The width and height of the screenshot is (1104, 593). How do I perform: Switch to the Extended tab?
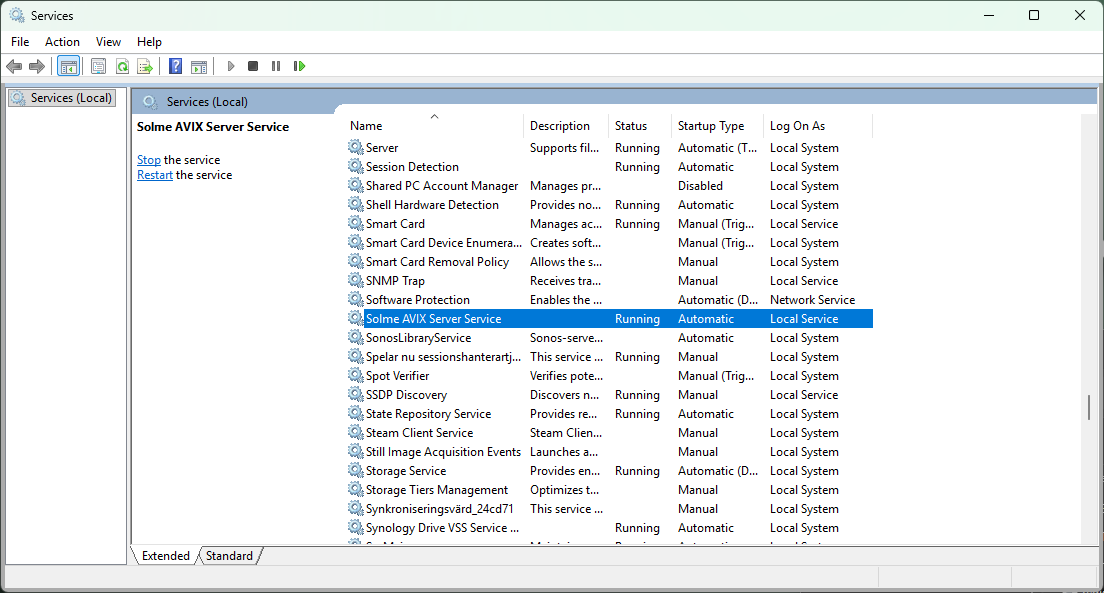tap(165, 556)
